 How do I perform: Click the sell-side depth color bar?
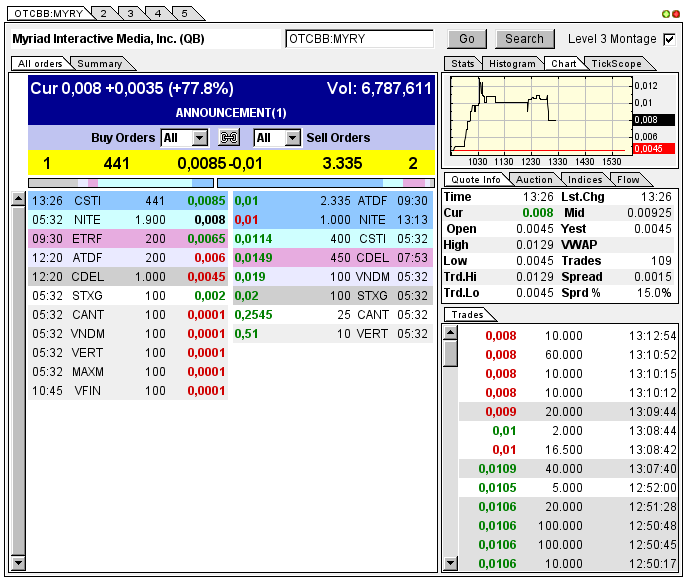tap(326, 183)
